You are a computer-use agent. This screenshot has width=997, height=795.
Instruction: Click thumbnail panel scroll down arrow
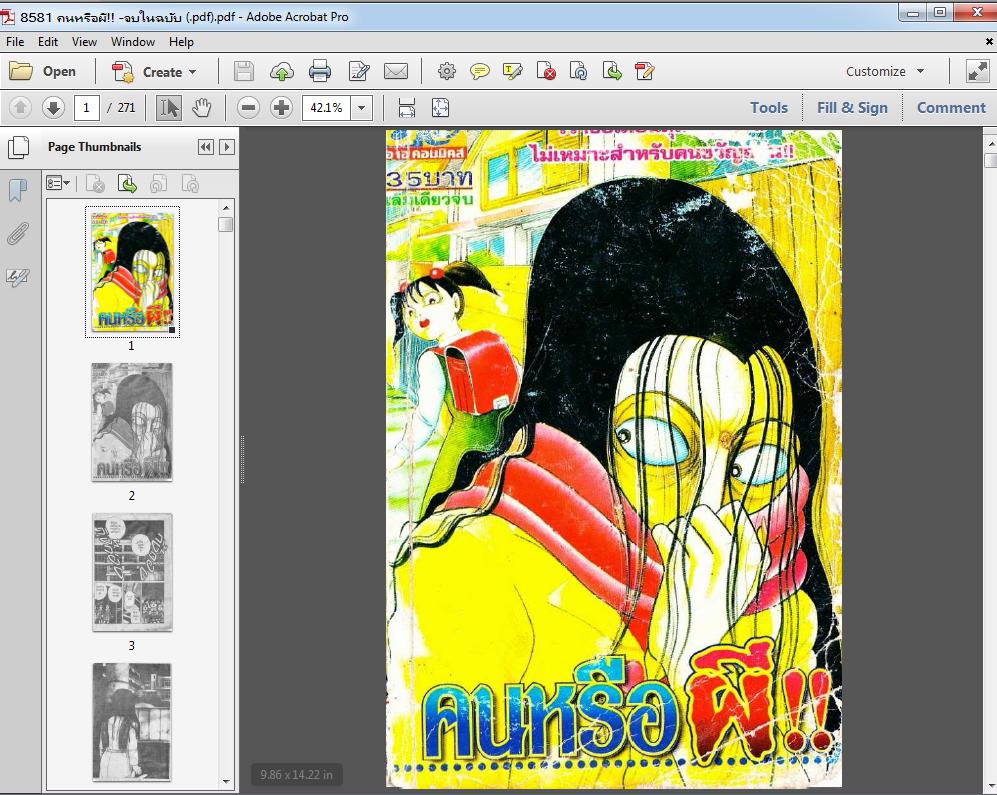(226, 782)
